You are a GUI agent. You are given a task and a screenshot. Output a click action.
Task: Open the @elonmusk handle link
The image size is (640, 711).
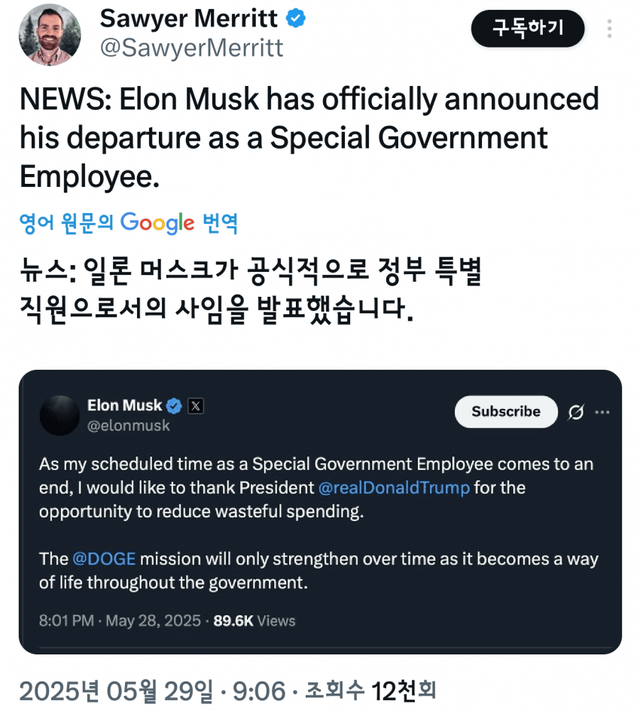(129, 425)
